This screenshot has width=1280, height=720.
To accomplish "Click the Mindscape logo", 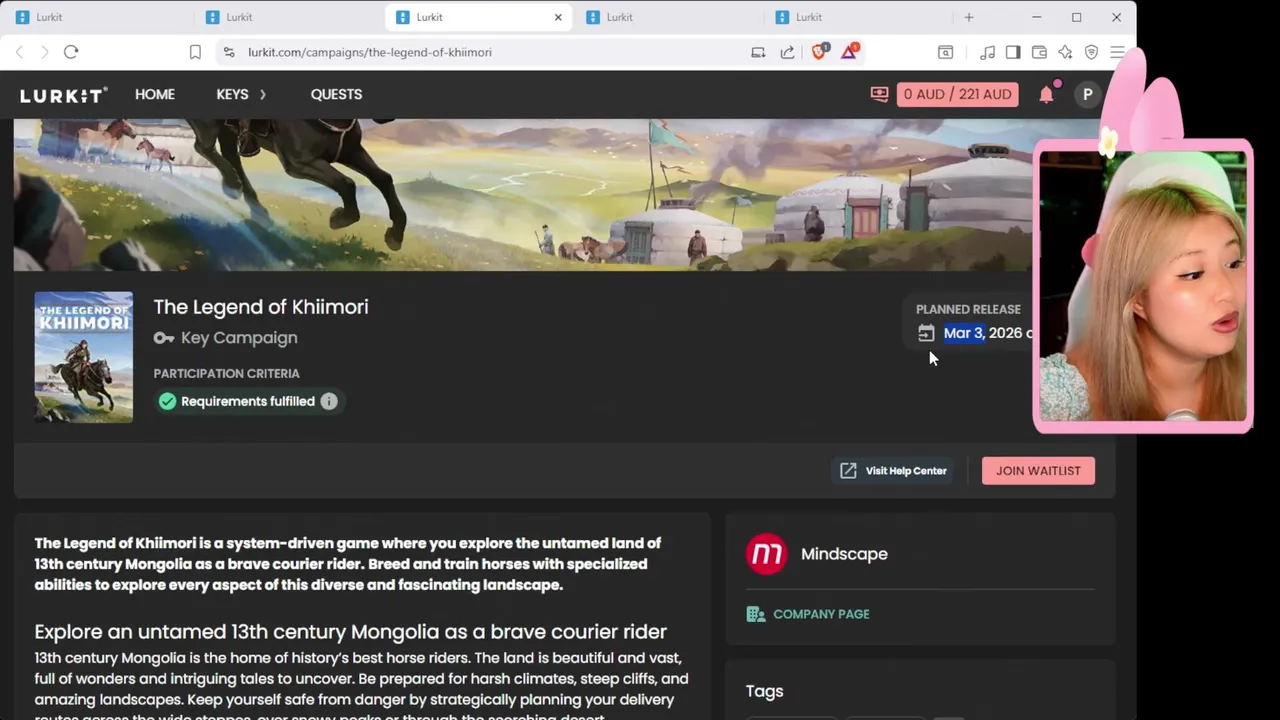I will 767,554.
